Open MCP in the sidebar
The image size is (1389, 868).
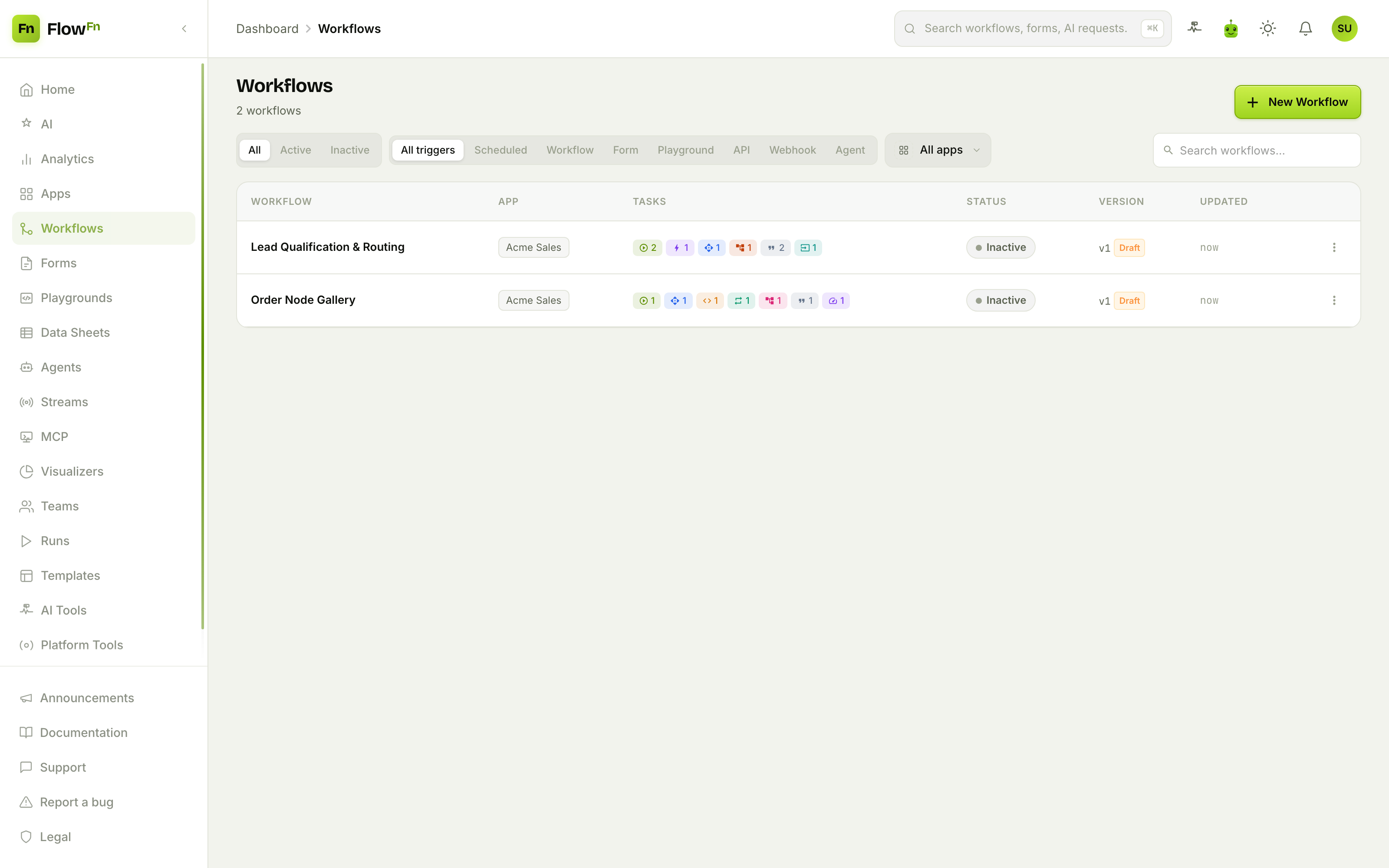tap(103, 437)
